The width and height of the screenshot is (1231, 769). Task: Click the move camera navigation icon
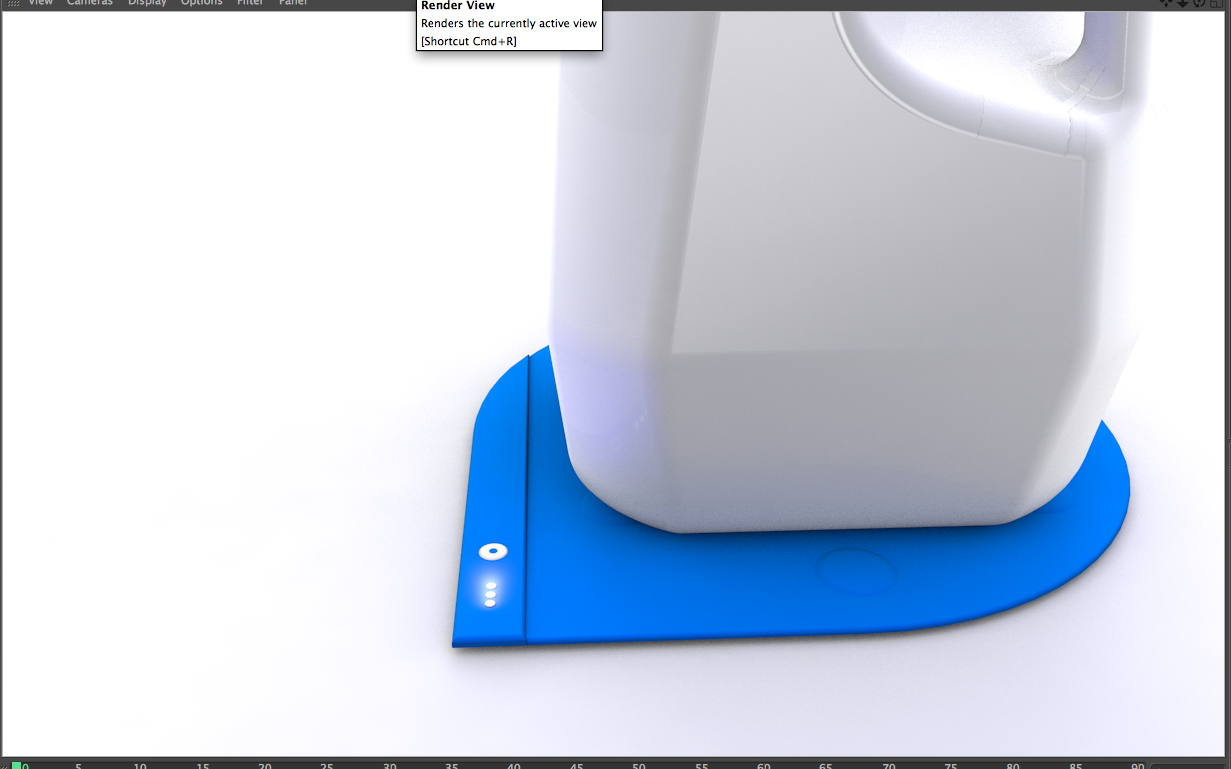pyautogui.click(x=1166, y=3)
